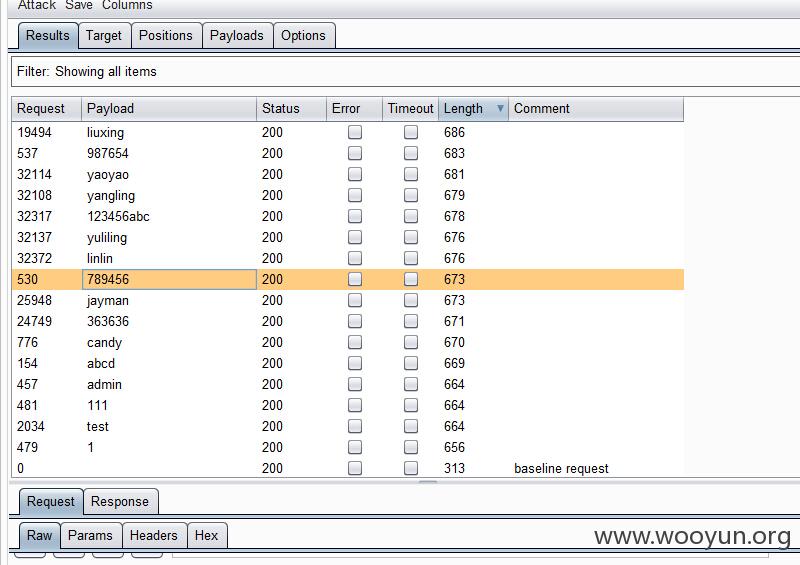Click request number 32114
This screenshot has width=800, height=565.
(x=34, y=174)
